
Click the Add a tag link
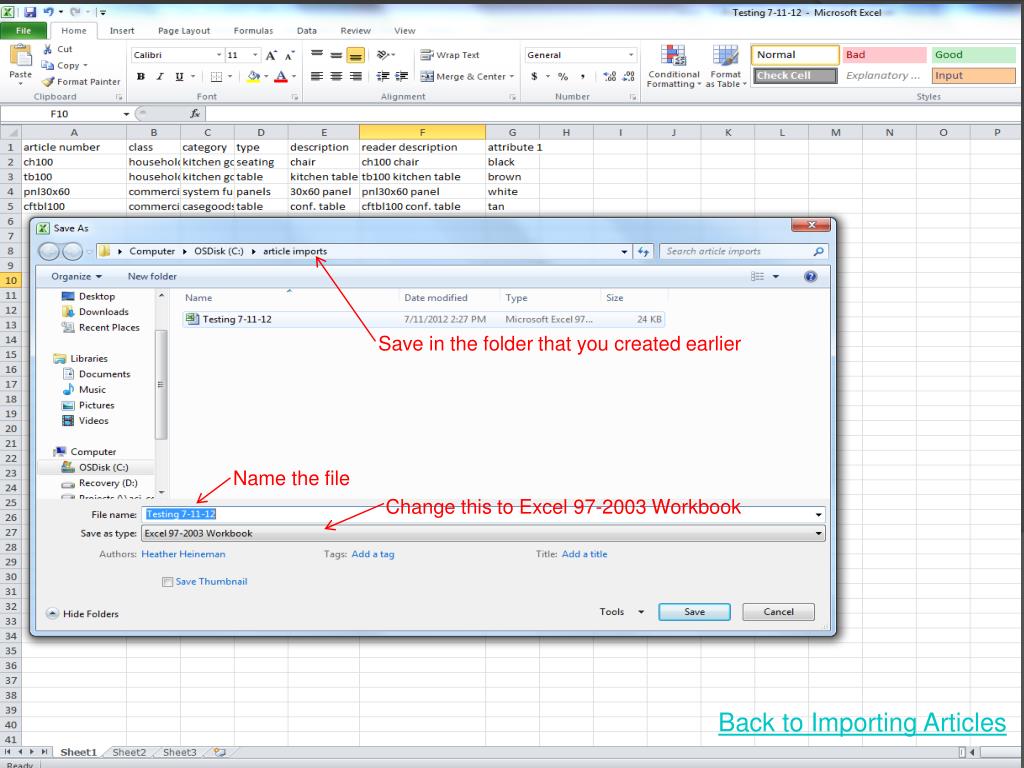(x=373, y=554)
